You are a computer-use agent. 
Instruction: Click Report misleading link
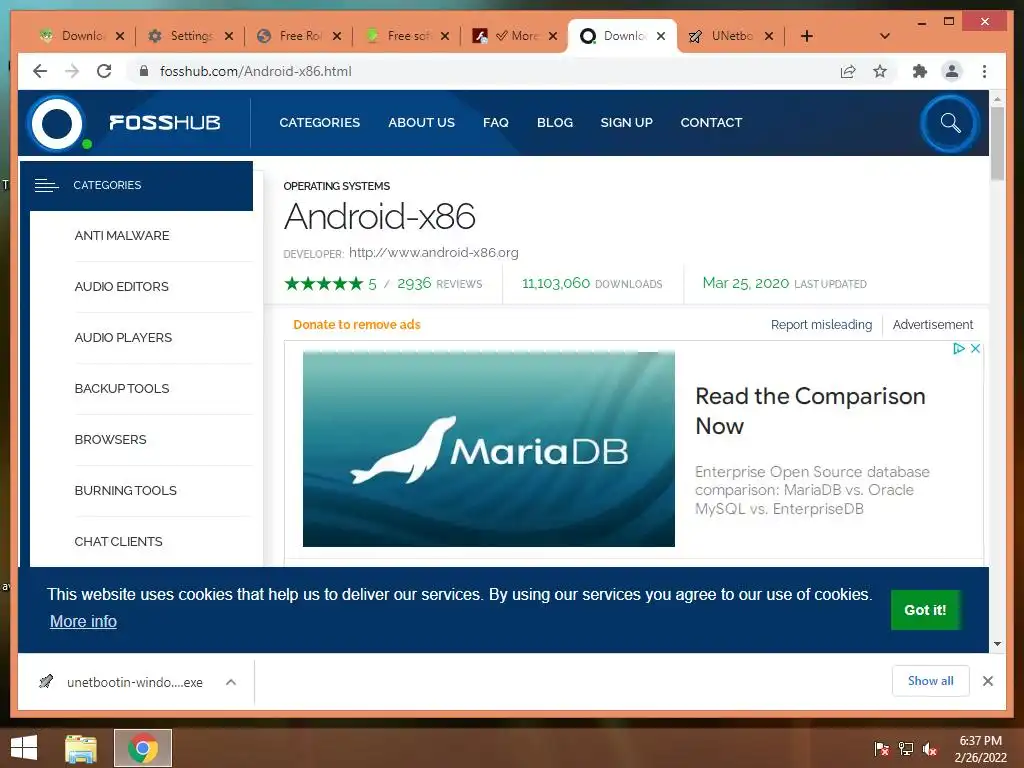coord(821,325)
